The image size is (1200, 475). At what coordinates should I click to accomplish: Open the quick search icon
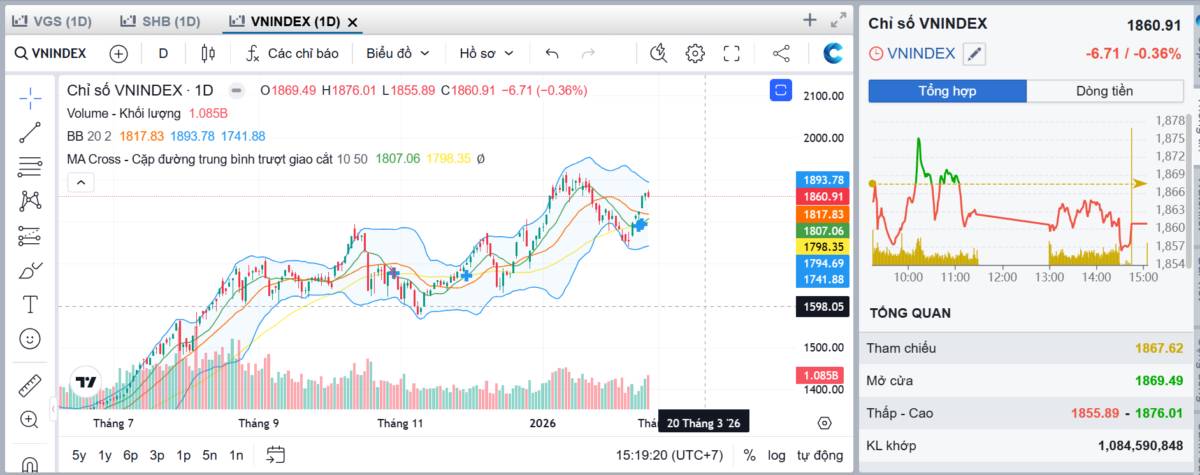(x=658, y=54)
